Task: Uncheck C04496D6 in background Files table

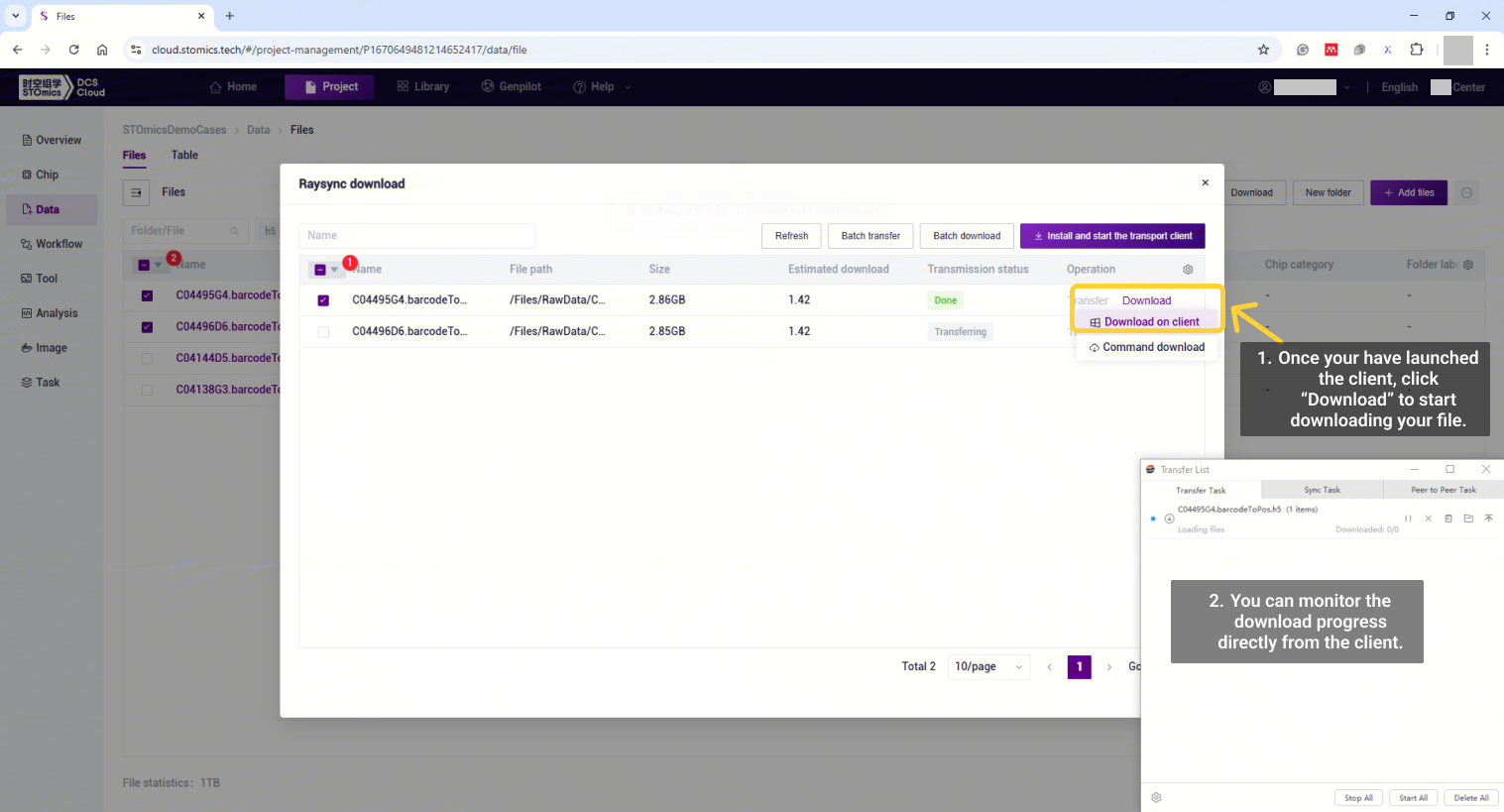Action: click(147, 327)
